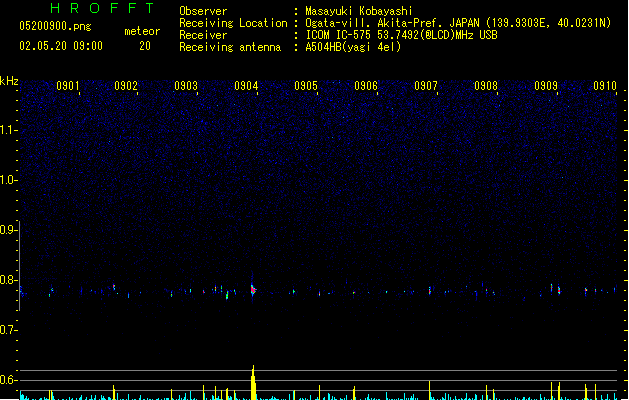Image resolution: width=629 pixels, height=400 pixels.
Task: Click the 0901 time marker
Action: [x=68, y=86]
